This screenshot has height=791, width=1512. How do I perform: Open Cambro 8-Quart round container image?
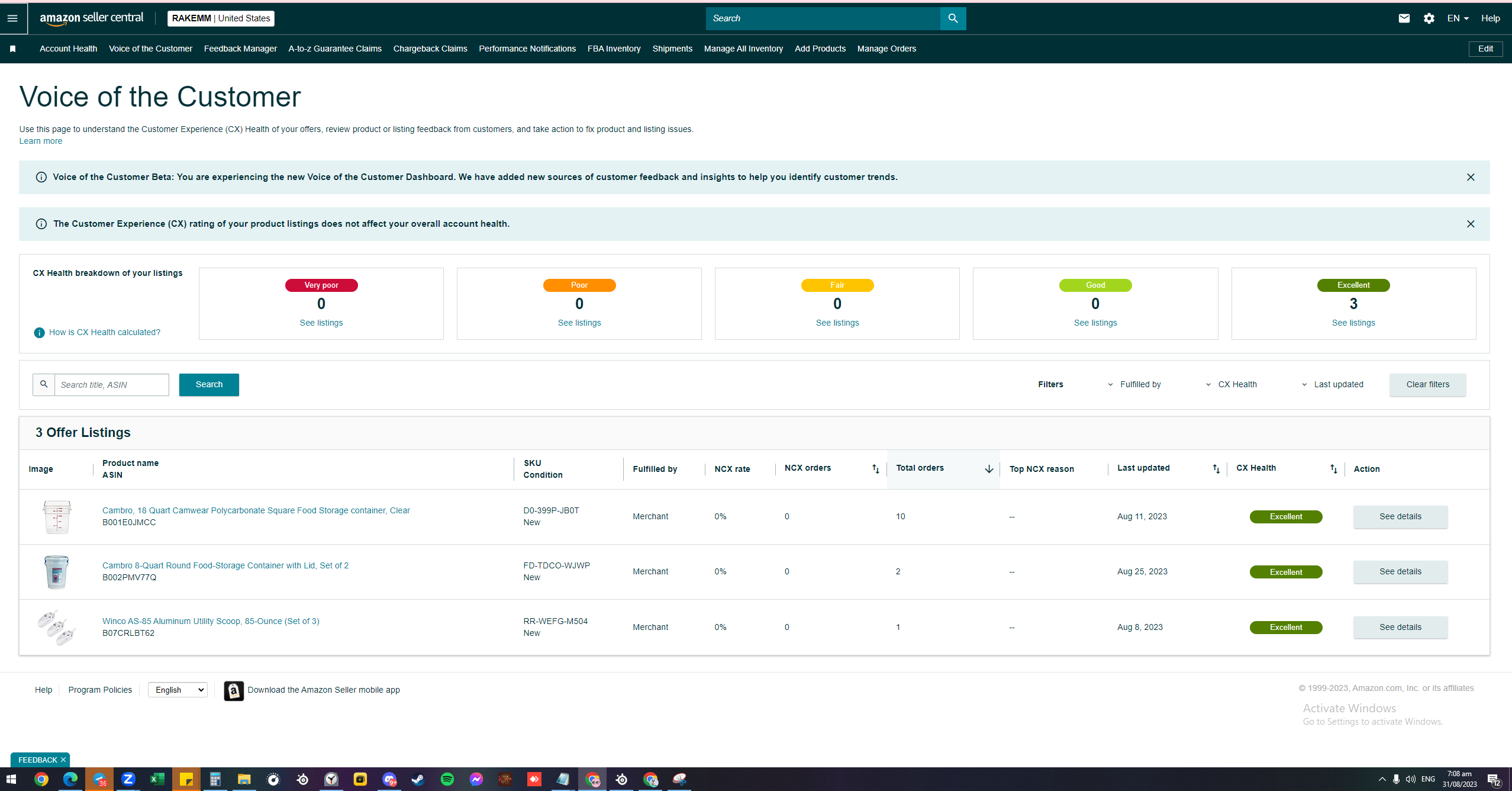pos(57,572)
